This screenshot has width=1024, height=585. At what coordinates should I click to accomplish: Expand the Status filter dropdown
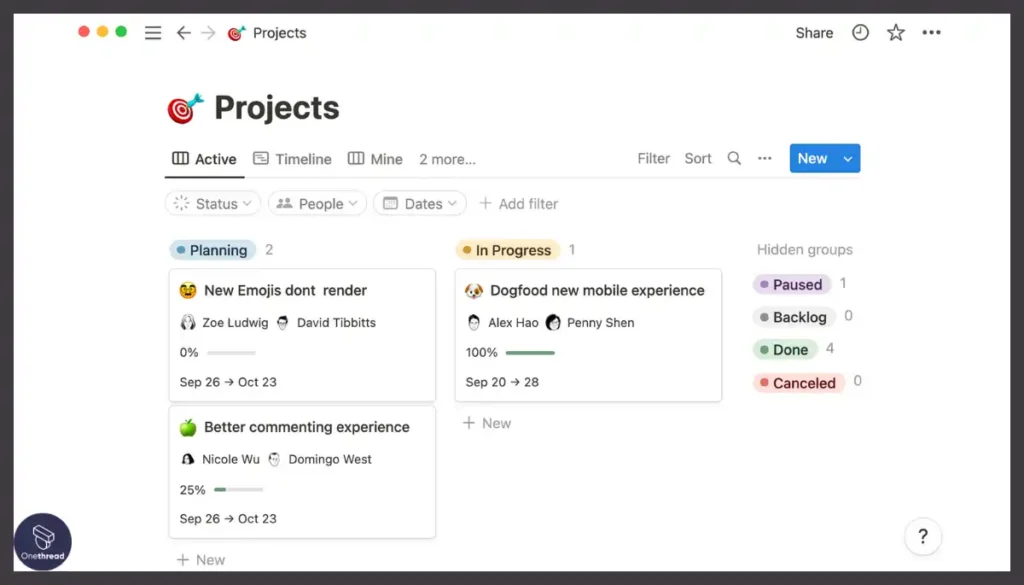coord(212,203)
